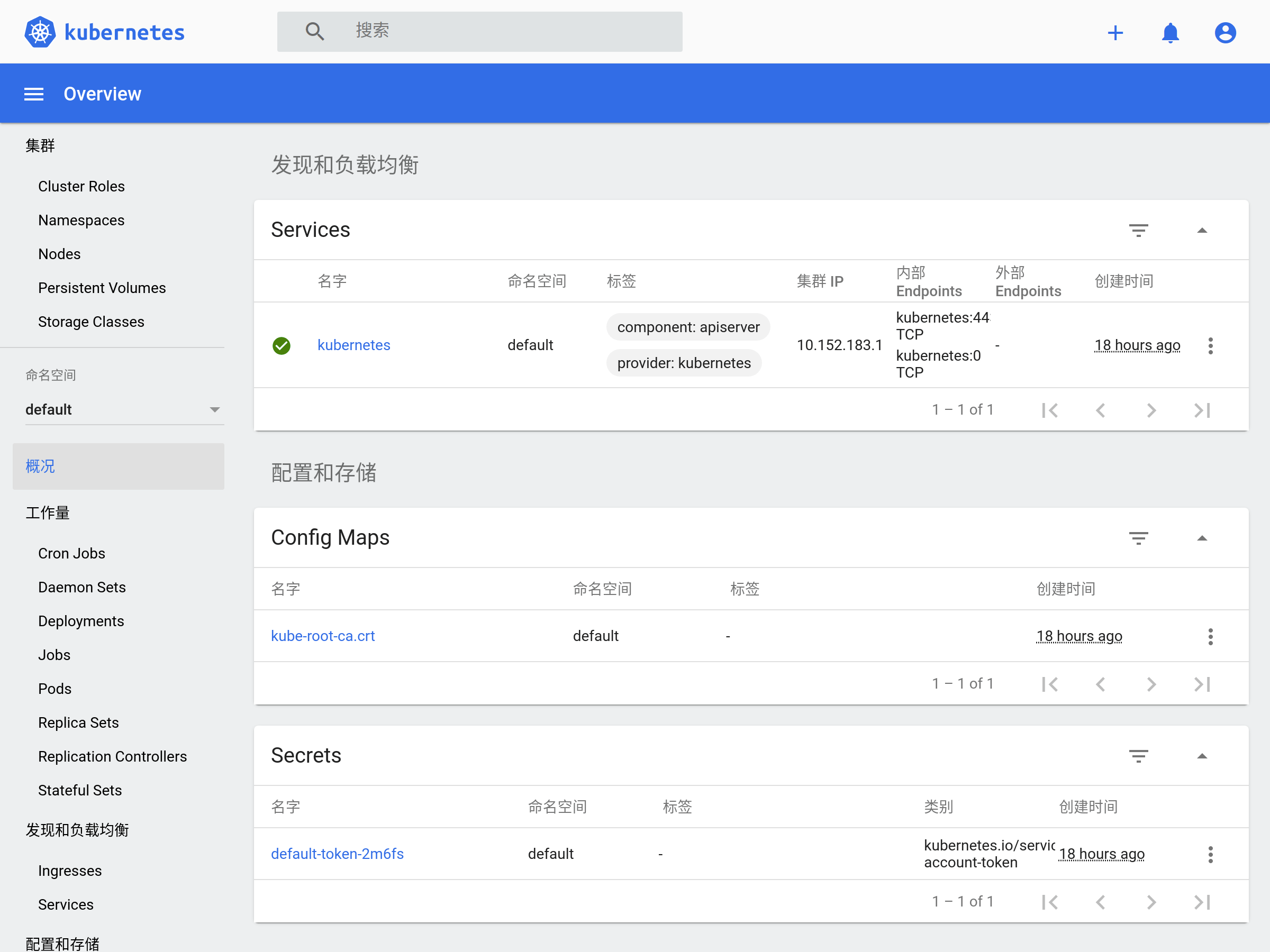Open the user account icon
Image resolution: width=1270 pixels, height=952 pixels.
pos(1224,33)
